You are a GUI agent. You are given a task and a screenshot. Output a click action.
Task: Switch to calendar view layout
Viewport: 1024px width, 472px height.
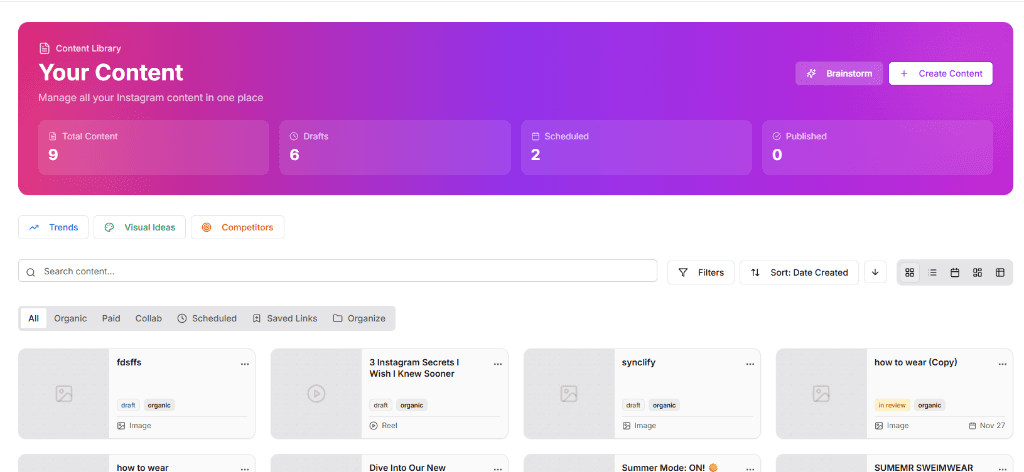pos(955,272)
